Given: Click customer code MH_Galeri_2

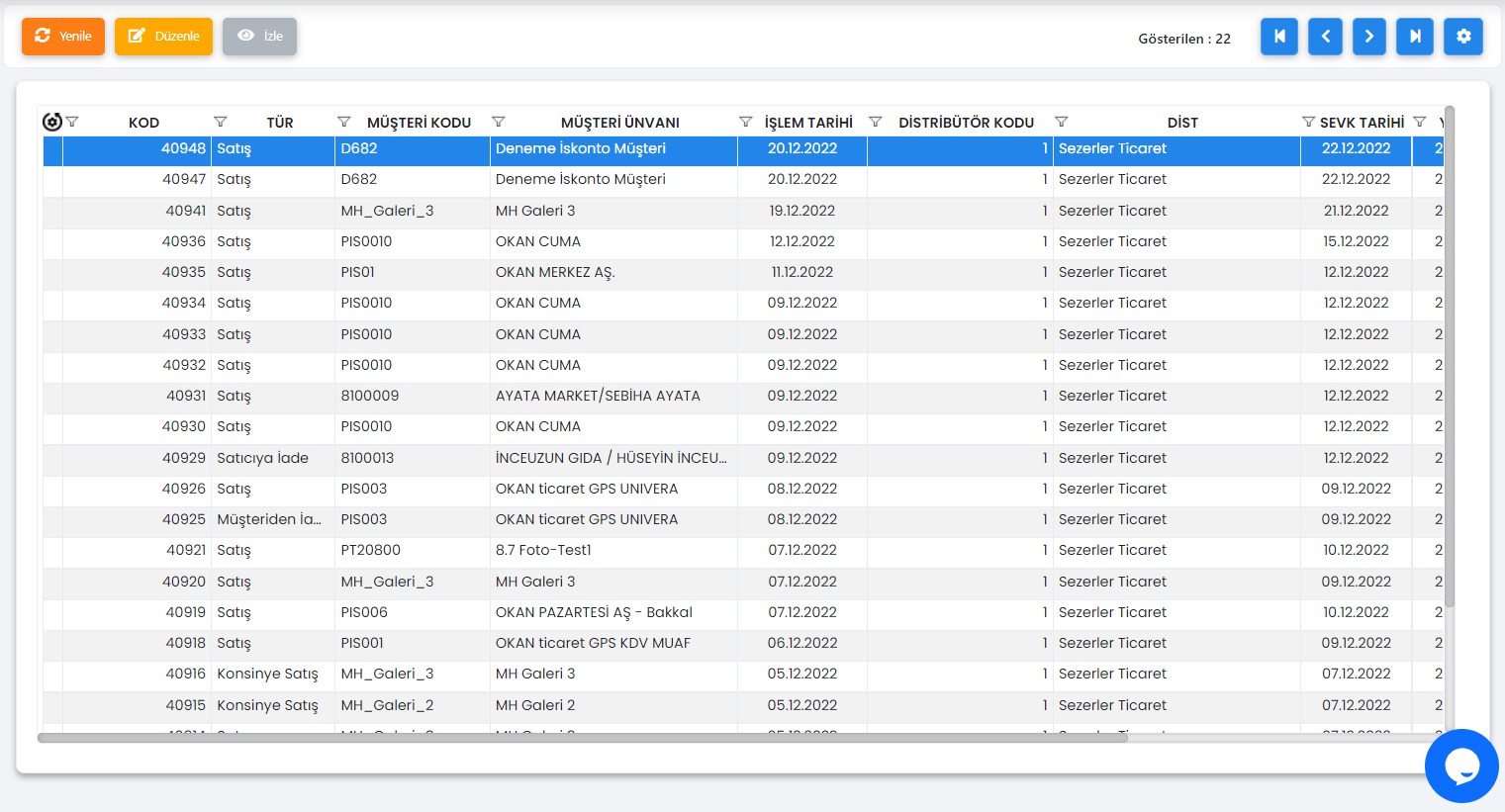Looking at the screenshot, I should pyautogui.click(x=387, y=705).
